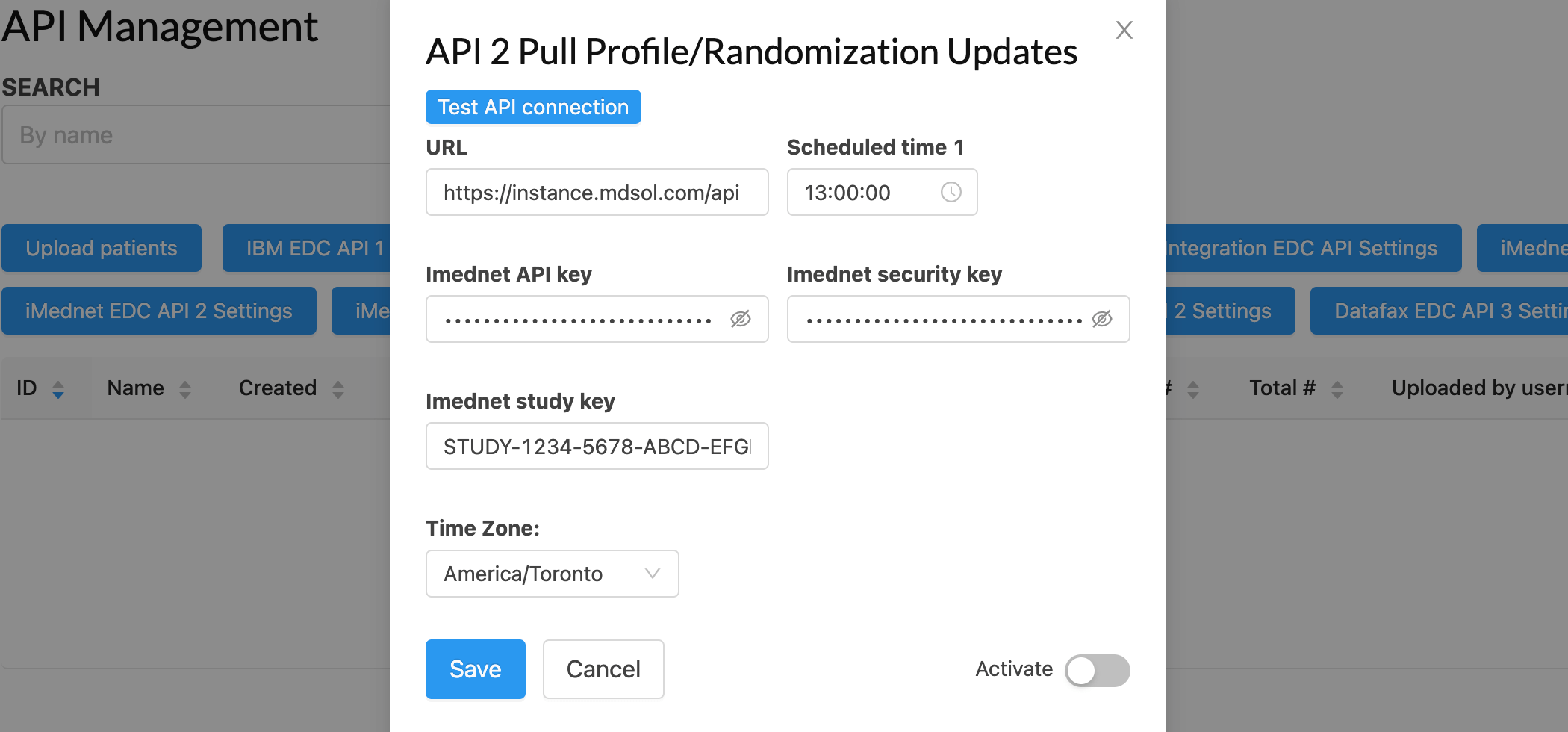Click the Imednet study key field
The image size is (1568, 732).
click(x=597, y=446)
